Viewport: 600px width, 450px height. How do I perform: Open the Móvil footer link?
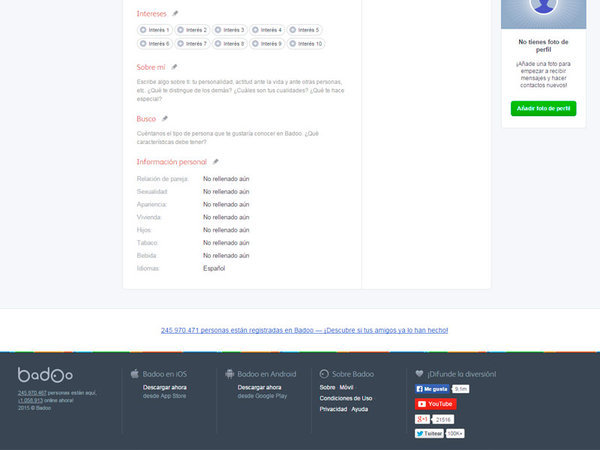[x=346, y=387]
